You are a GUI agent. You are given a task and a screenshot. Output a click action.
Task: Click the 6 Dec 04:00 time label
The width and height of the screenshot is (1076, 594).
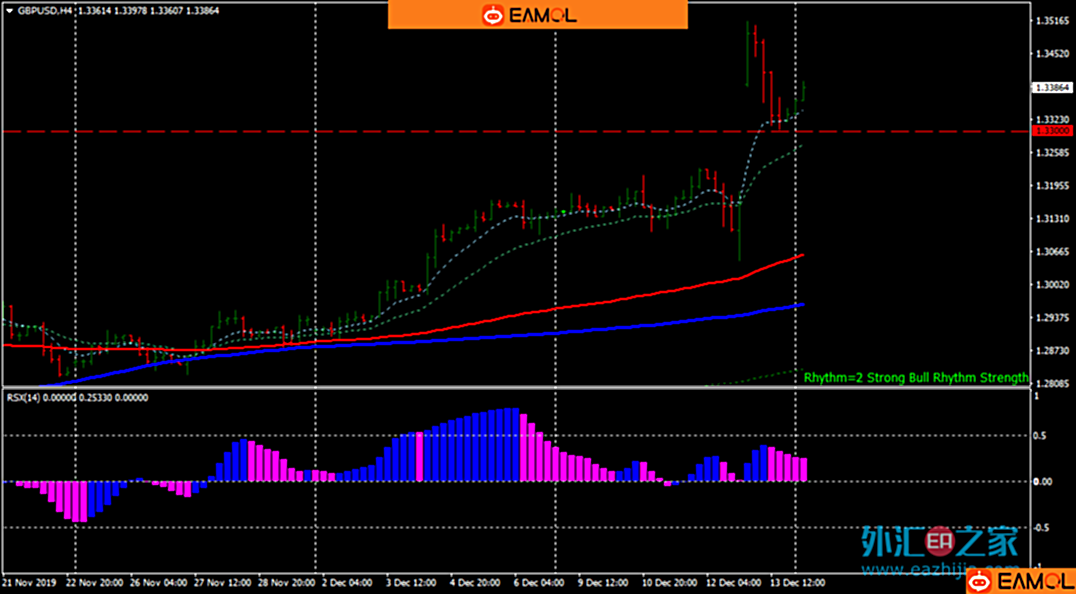(535, 581)
